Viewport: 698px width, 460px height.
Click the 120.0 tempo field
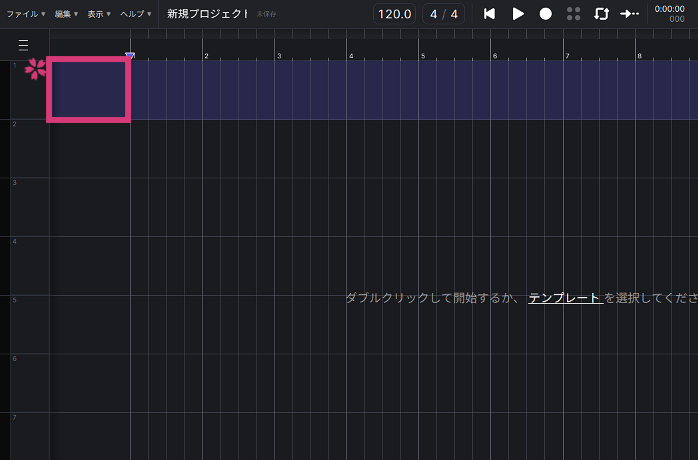coord(395,14)
